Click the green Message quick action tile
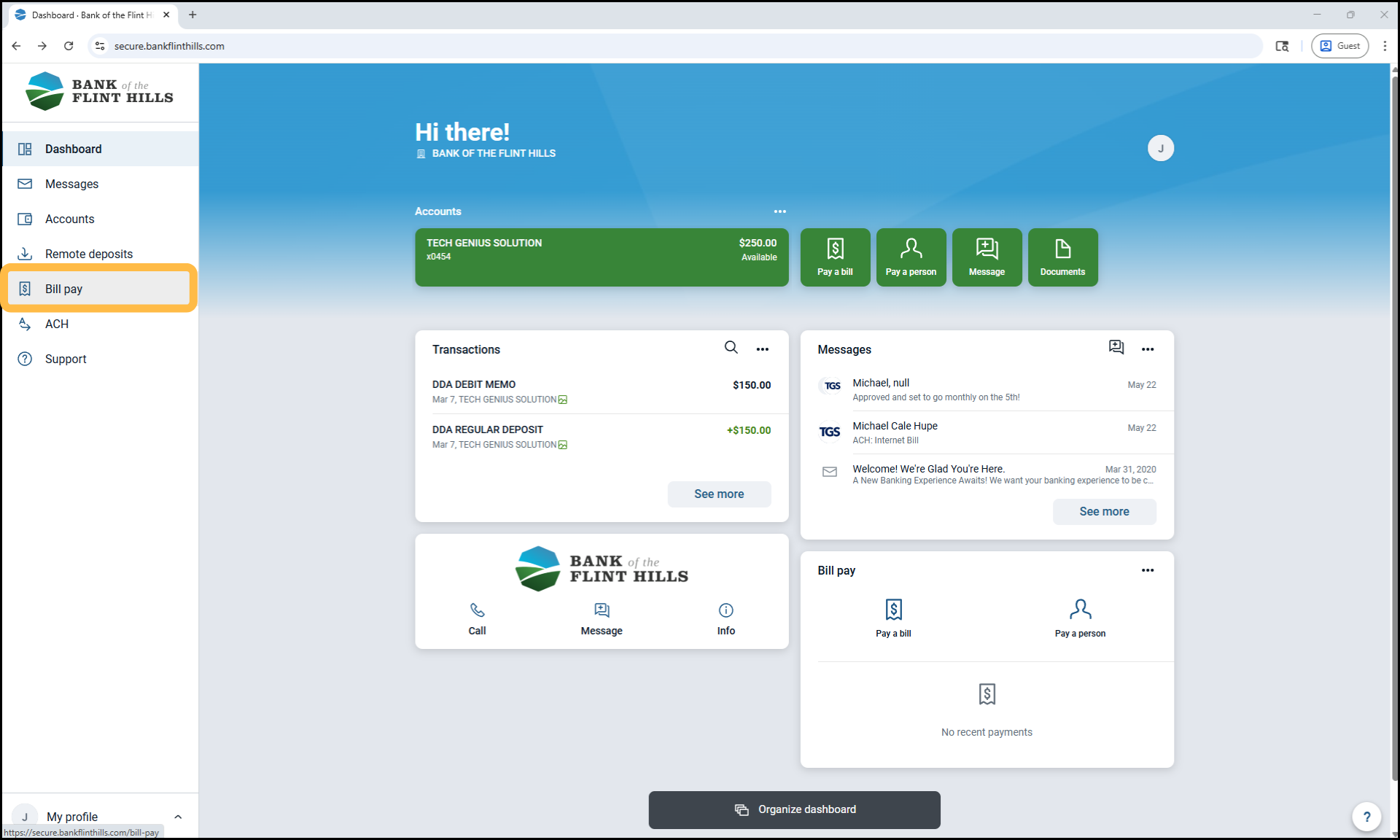This screenshot has width=1400, height=840. (987, 257)
